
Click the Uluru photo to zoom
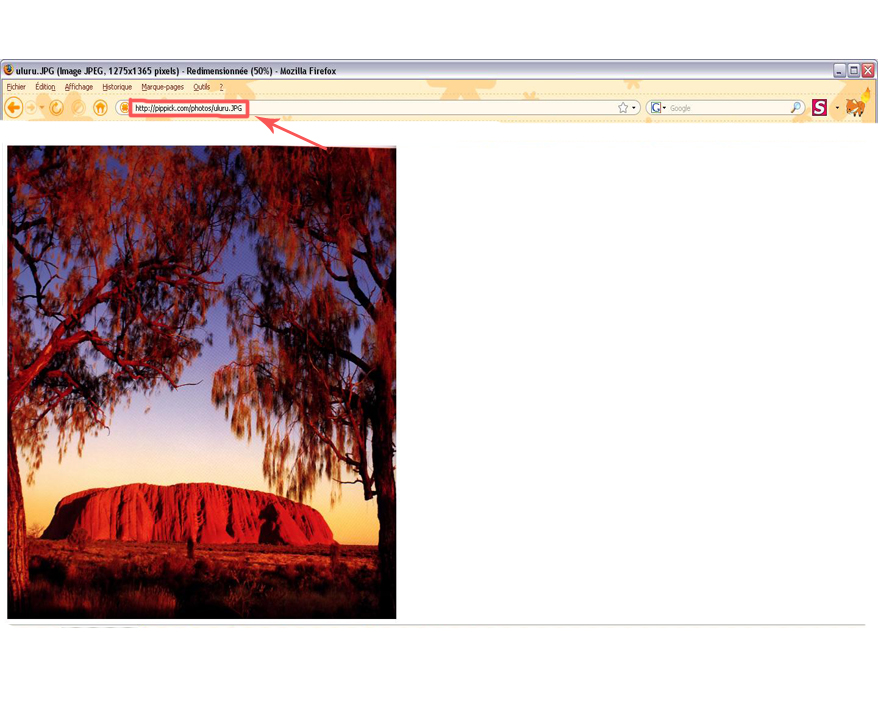[201, 382]
